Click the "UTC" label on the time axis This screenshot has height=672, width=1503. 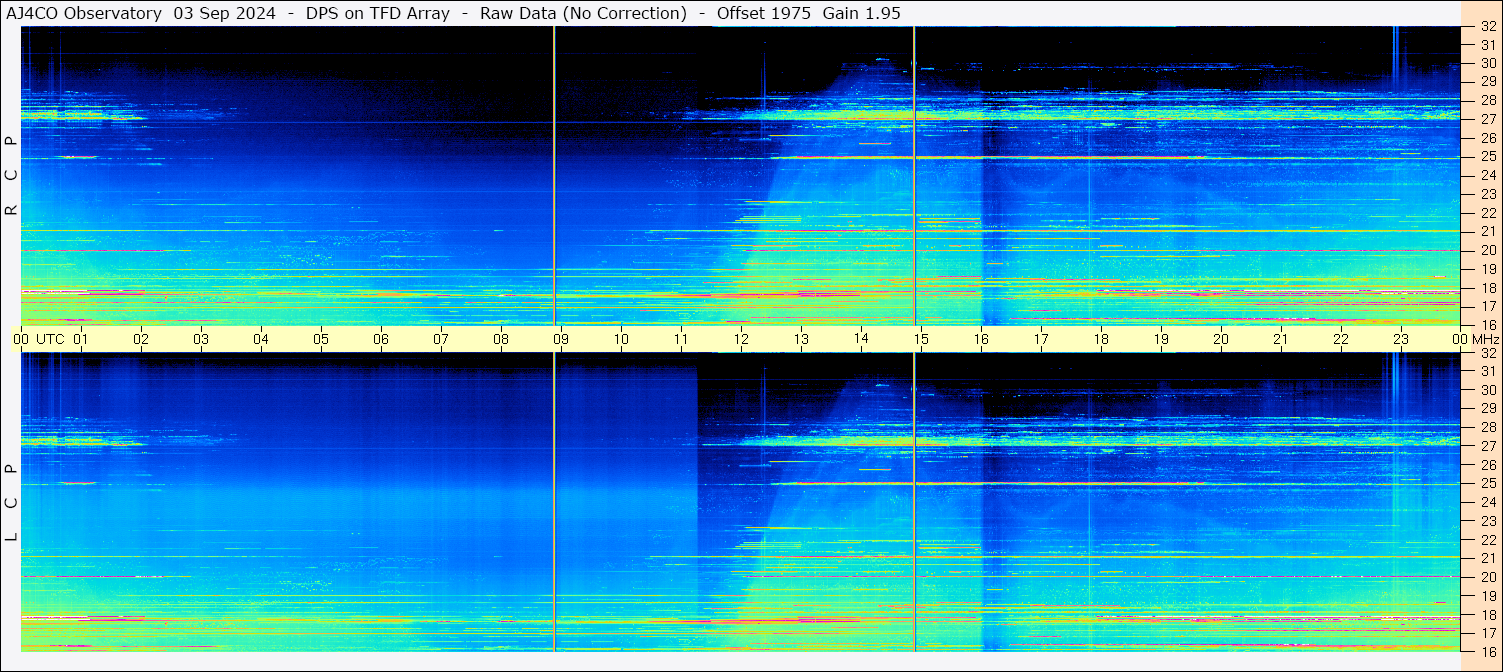50,339
